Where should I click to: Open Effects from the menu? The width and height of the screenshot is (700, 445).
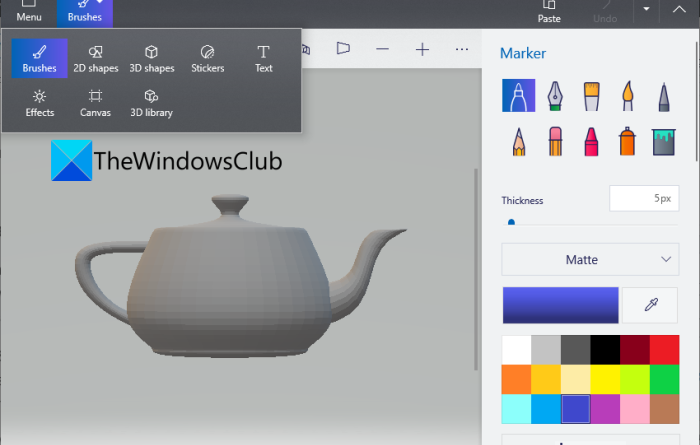click(40, 103)
